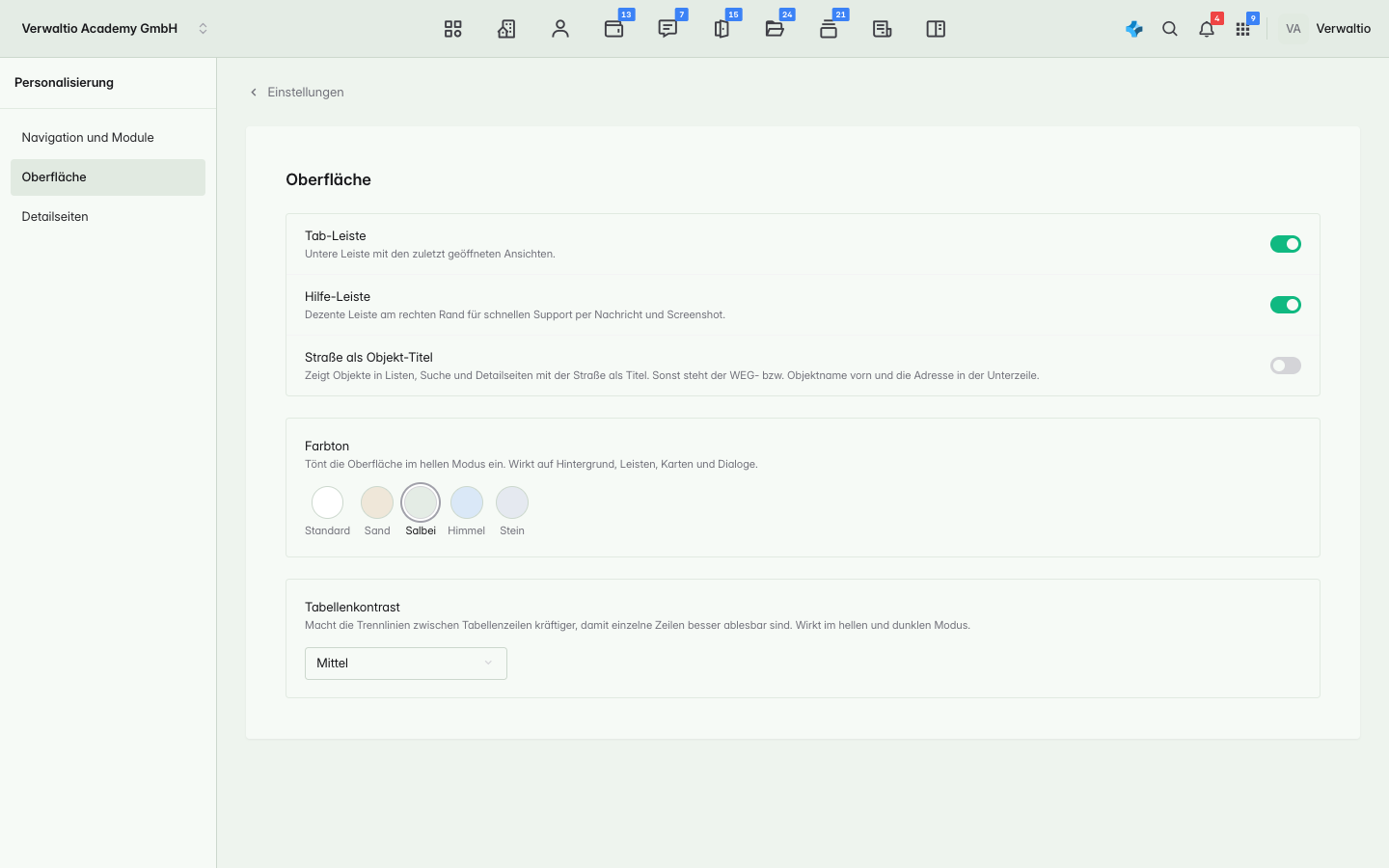
Task: Click the Personalisierung sidebar heading
Action: tap(64, 83)
